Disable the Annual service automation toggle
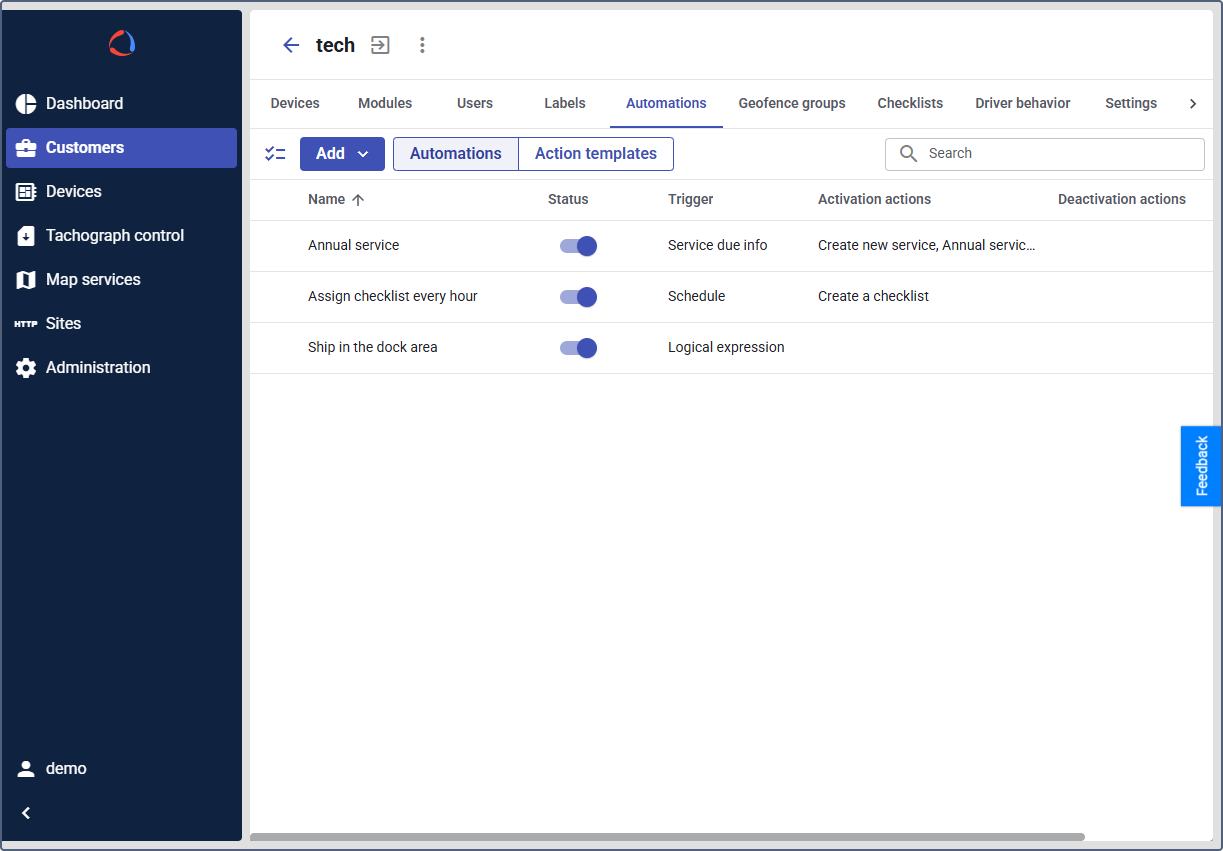 (x=578, y=246)
